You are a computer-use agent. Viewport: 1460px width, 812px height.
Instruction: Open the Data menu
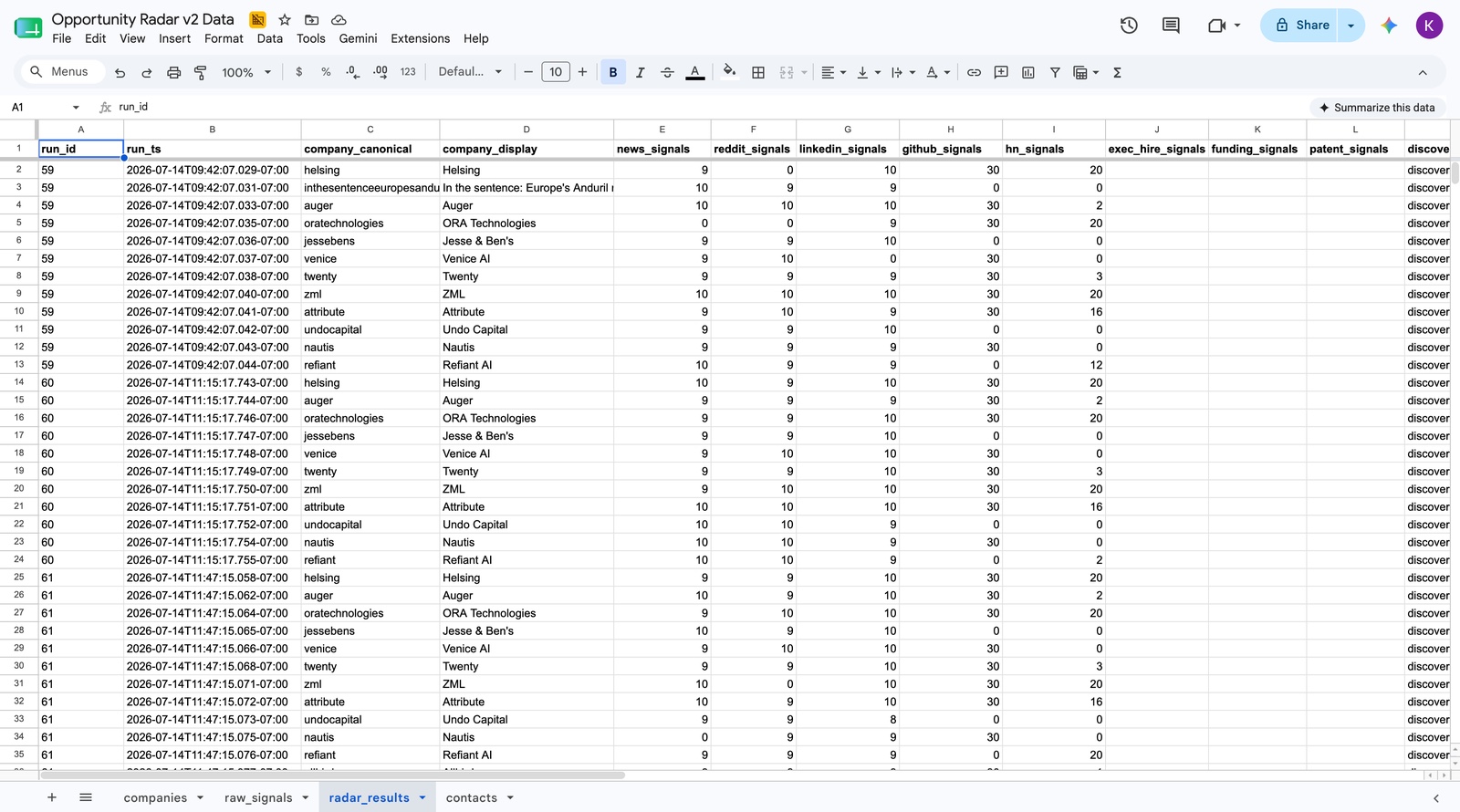269,38
